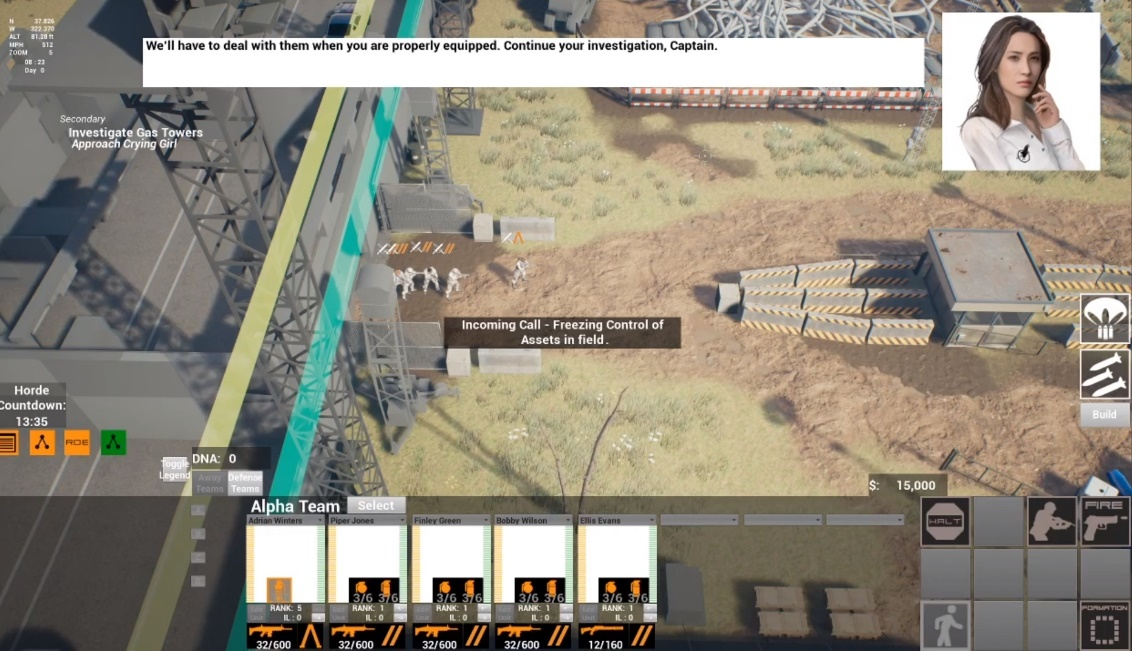Click the orange ROE icon
Image resolution: width=1132 pixels, height=651 pixels.
77,442
